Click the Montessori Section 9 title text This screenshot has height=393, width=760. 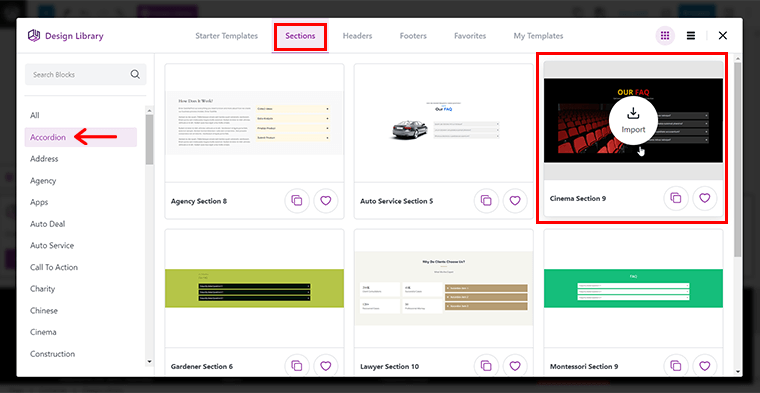tap(584, 366)
